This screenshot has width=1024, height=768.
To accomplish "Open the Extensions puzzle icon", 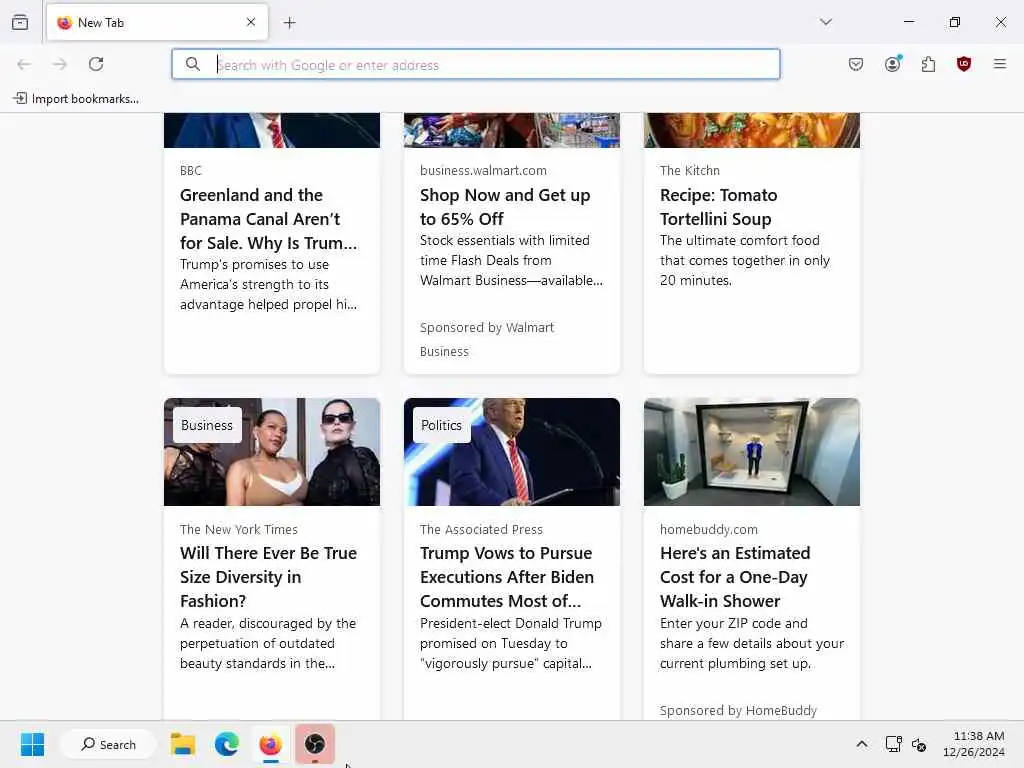I will point(928,64).
